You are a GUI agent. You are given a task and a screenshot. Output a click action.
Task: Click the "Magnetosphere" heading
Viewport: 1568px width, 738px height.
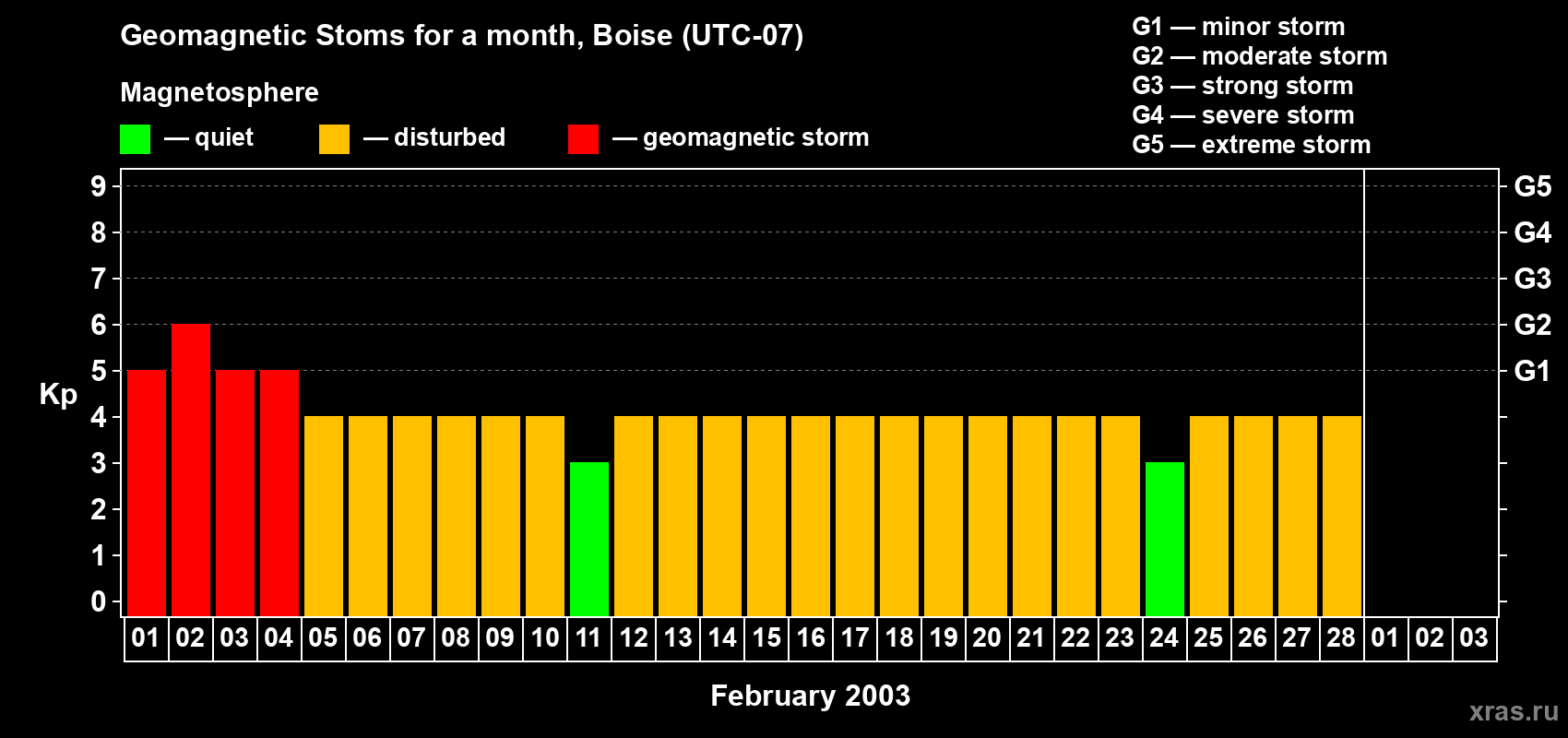pyautogui.click(x=220, y=92)
